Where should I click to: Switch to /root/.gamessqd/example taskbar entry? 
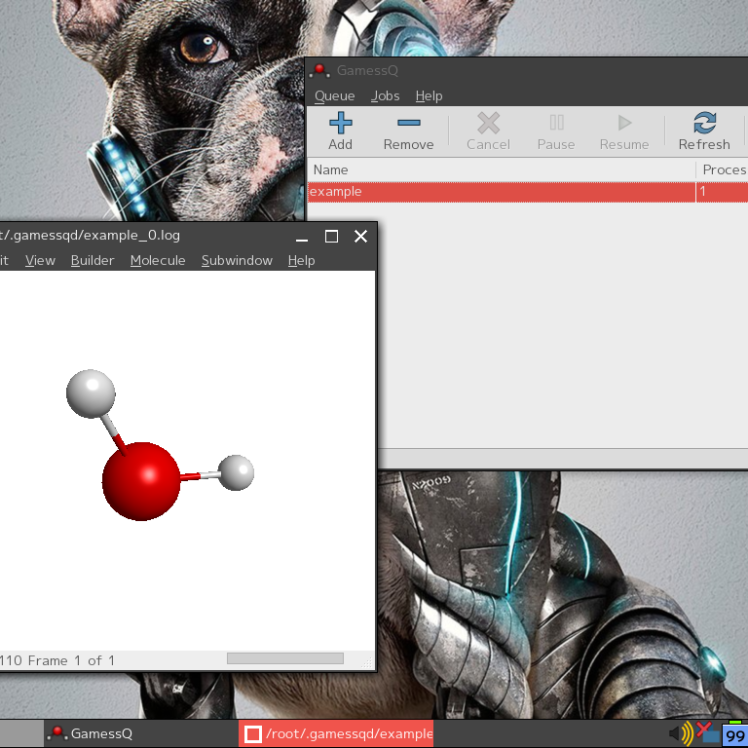pyautogui.click(x=336, y=734)
